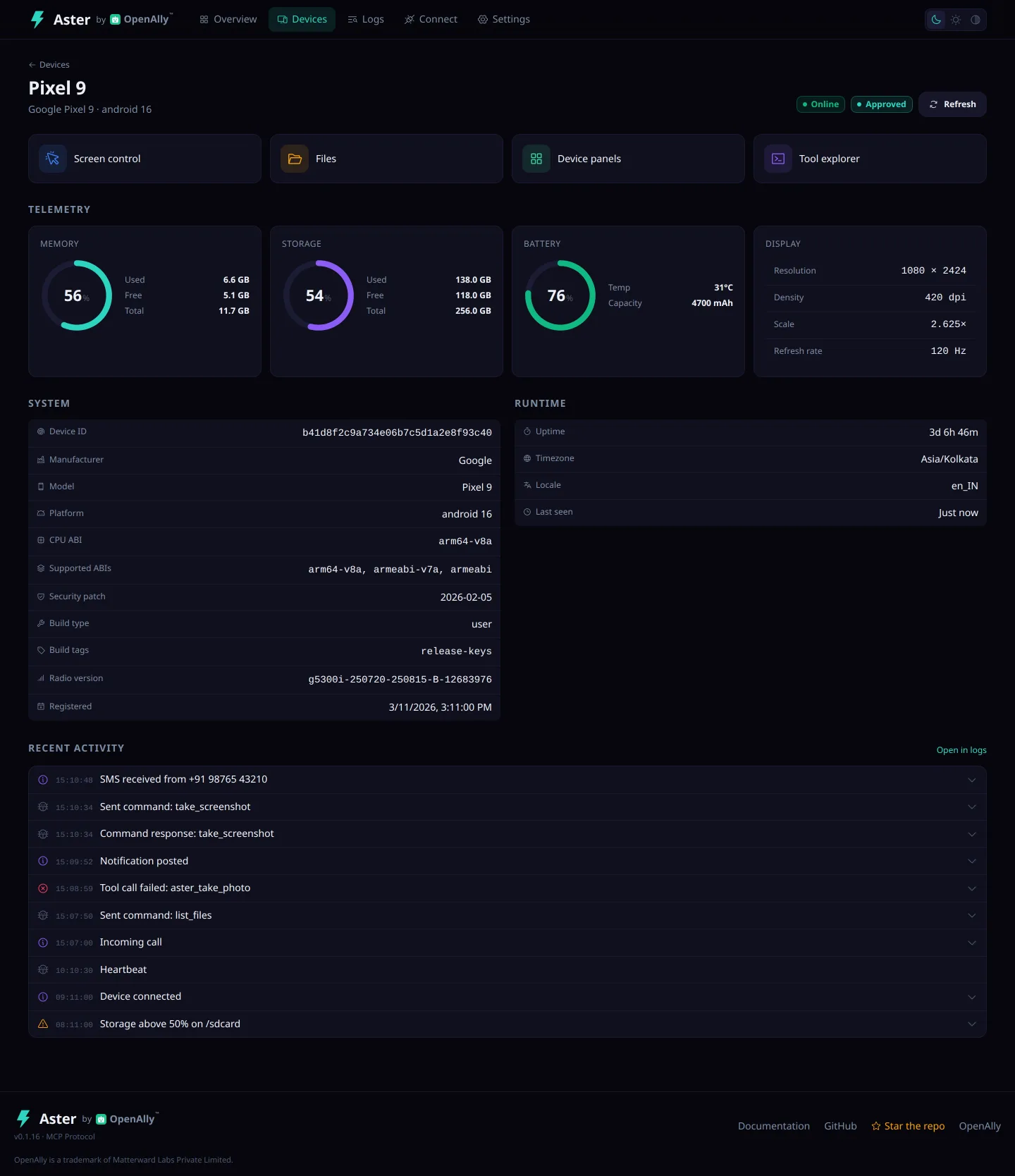Click the Storage 54% ring gauge
The height and width of the screenshot is (1176, 1015).
tap(319, 295)
